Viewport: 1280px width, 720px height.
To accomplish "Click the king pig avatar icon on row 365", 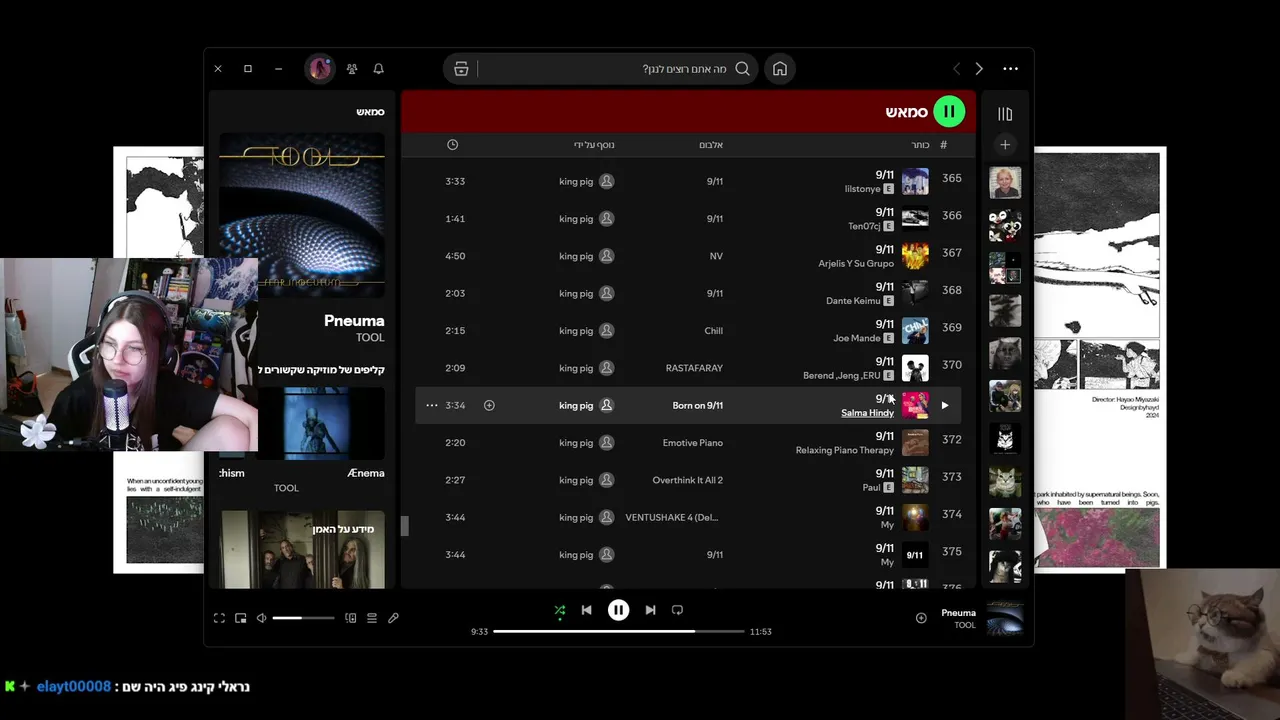I will pyautogui.click(x=607, y=181).
